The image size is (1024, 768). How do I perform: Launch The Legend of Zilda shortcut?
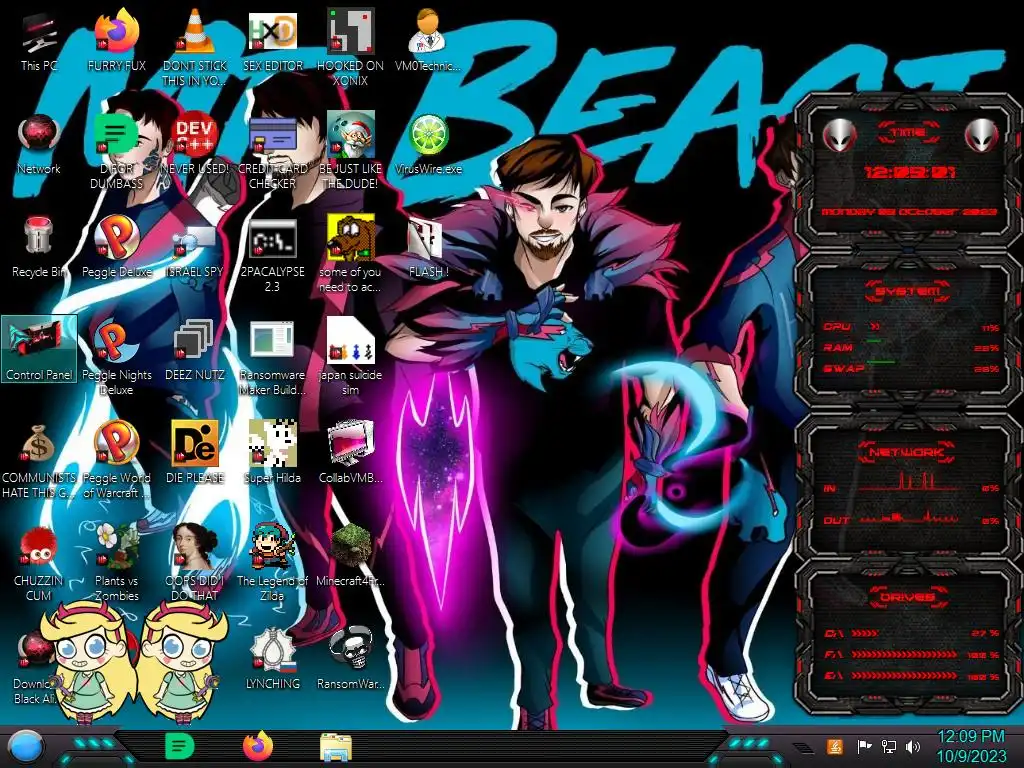coord(273,563)
